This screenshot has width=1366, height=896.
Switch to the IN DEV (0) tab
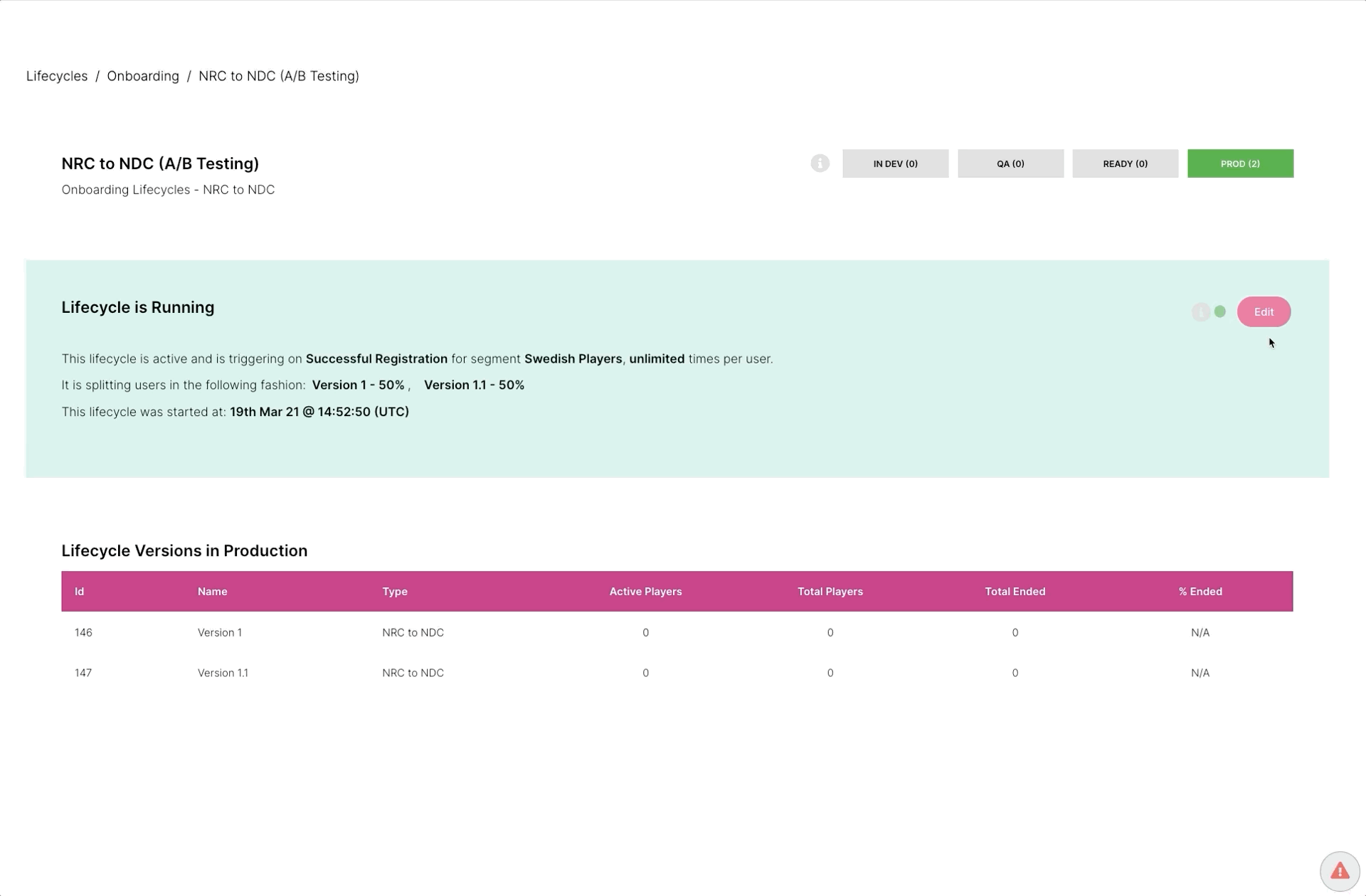click(x=895, y=164)
